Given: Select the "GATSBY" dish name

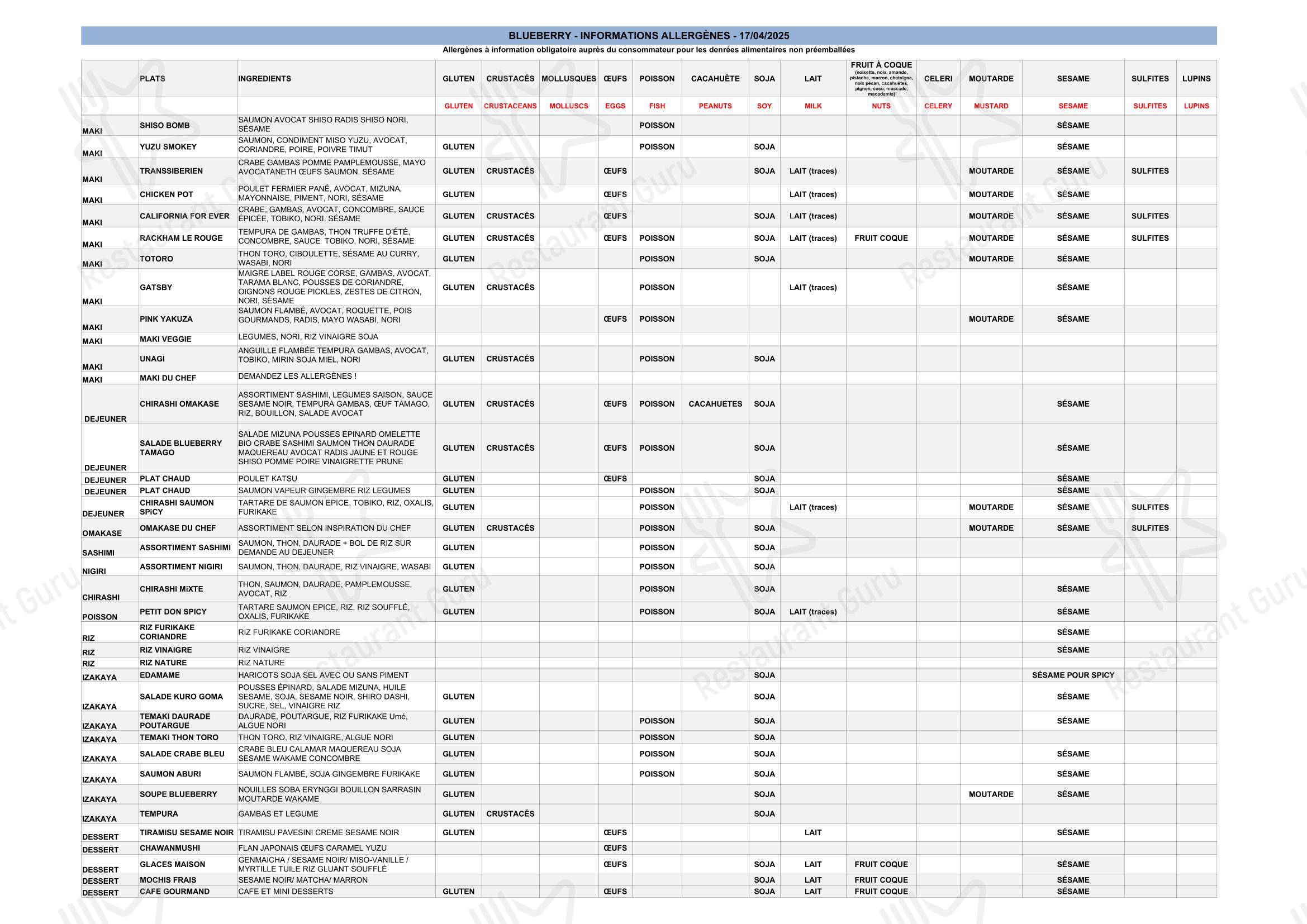Looking at the screenshot, I should click(x=156, y=288).
